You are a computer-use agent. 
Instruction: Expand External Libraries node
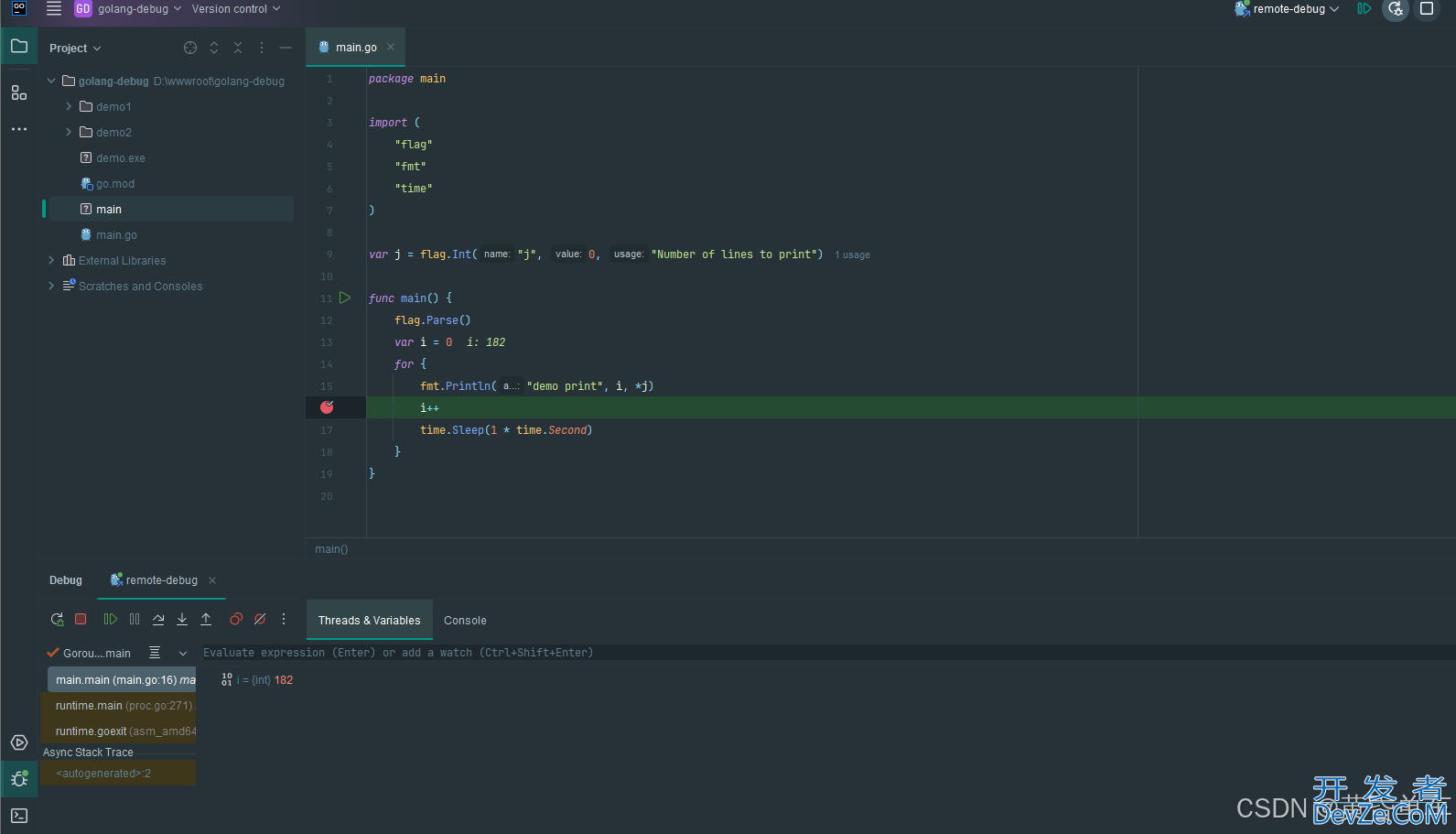point(51,260)
